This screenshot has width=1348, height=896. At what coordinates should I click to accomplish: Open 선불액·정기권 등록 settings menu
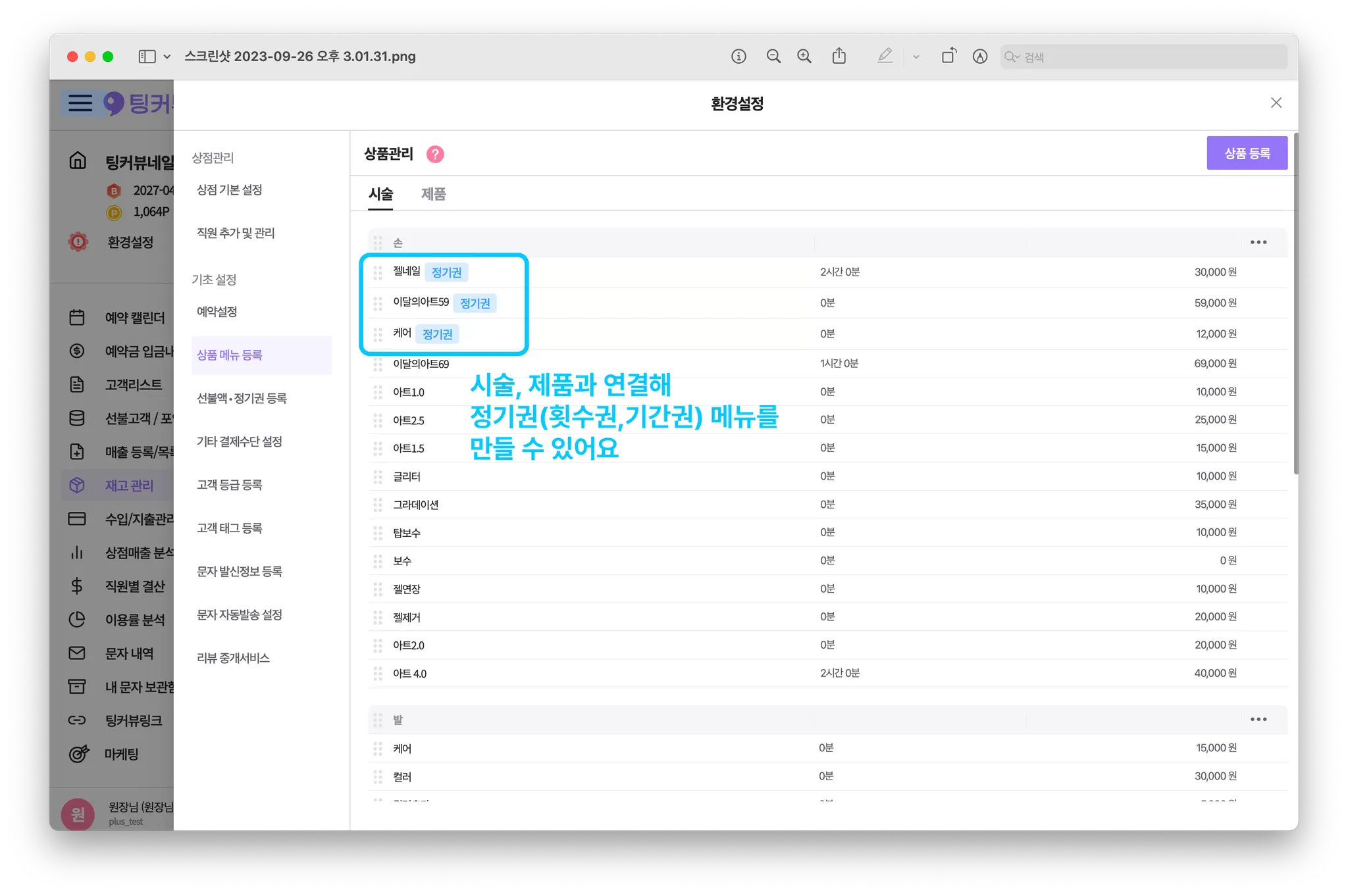point(242,399)
